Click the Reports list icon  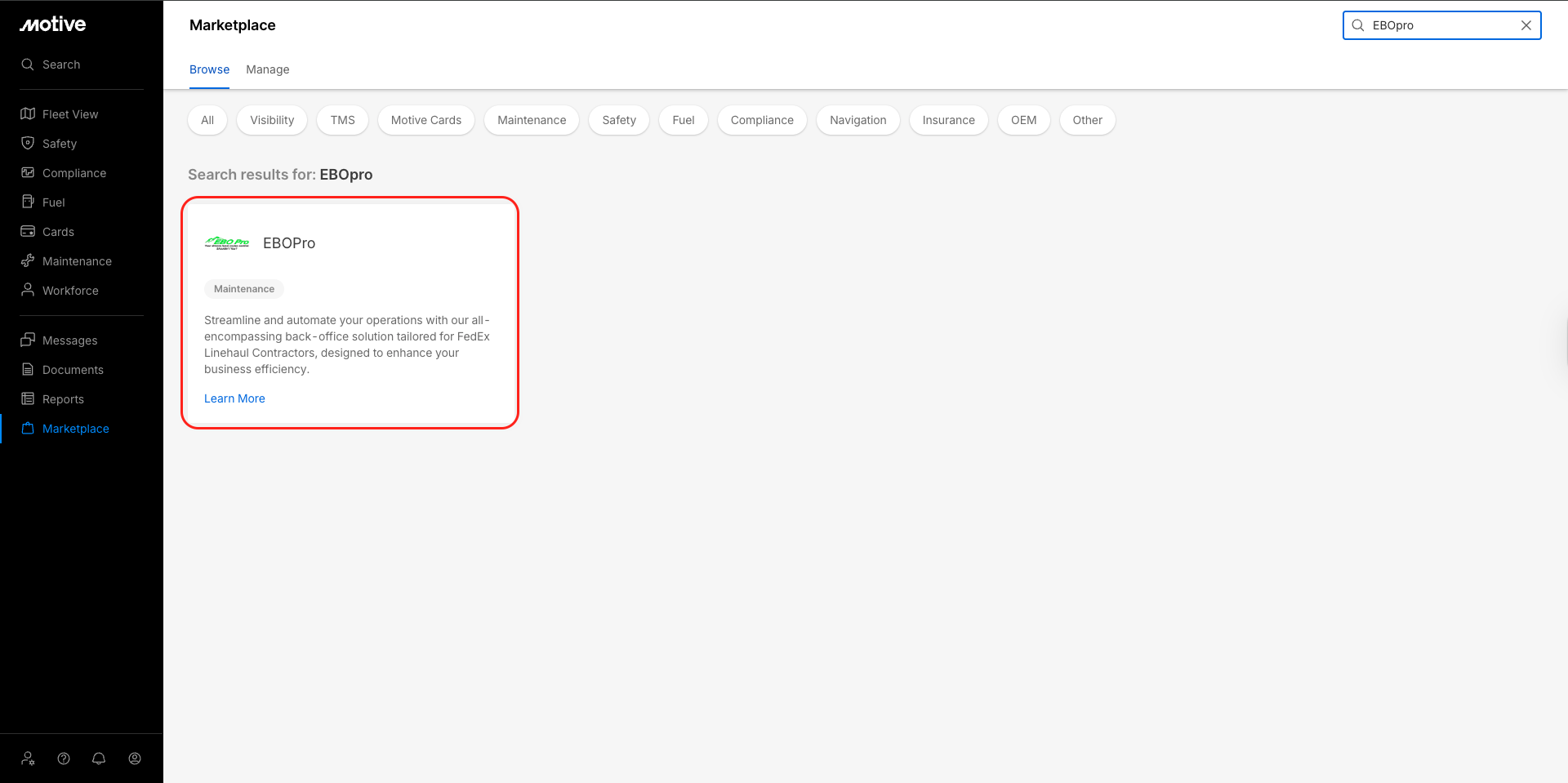[28, 398]
